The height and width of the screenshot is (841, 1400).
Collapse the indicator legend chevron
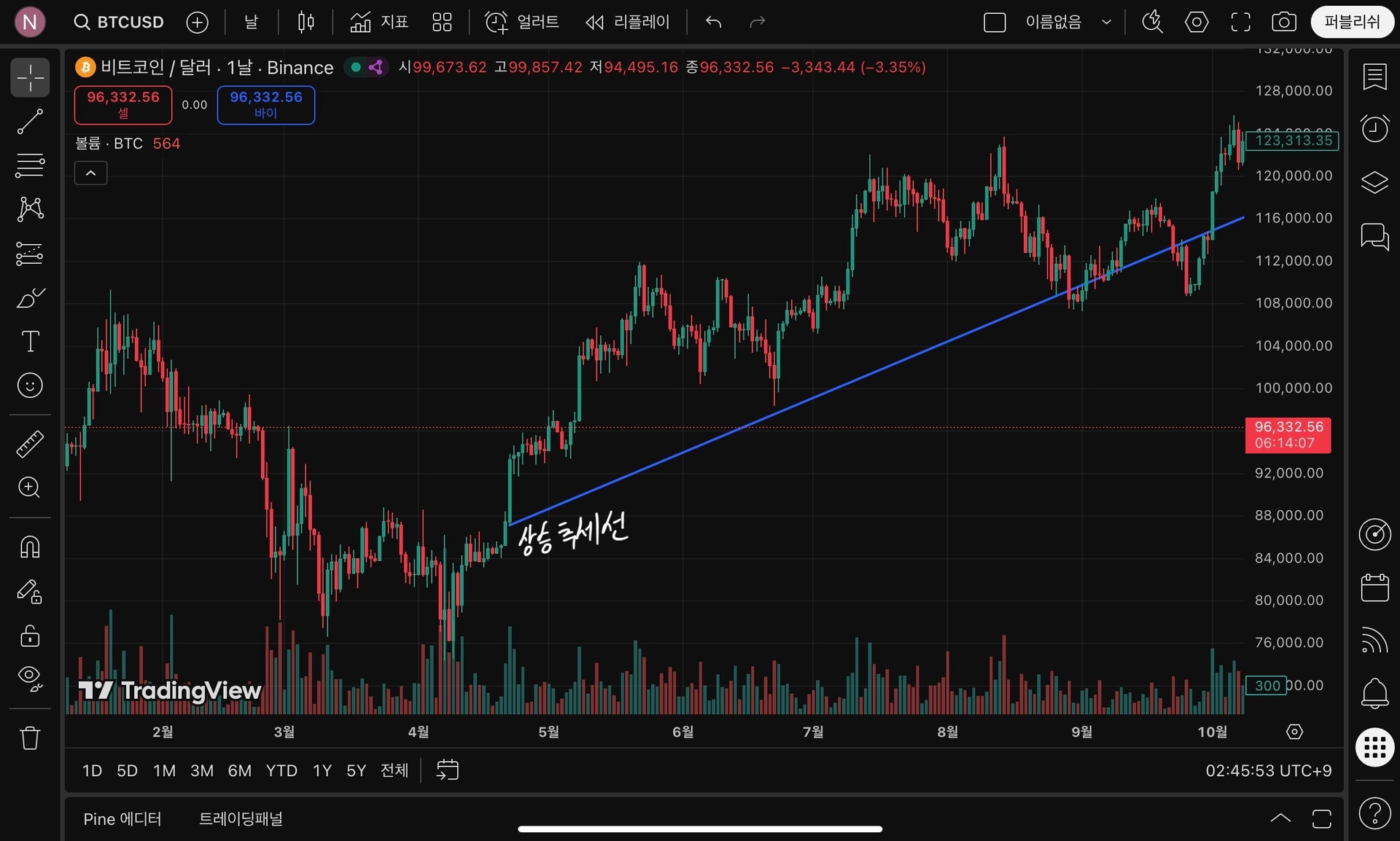click(91, 173)
